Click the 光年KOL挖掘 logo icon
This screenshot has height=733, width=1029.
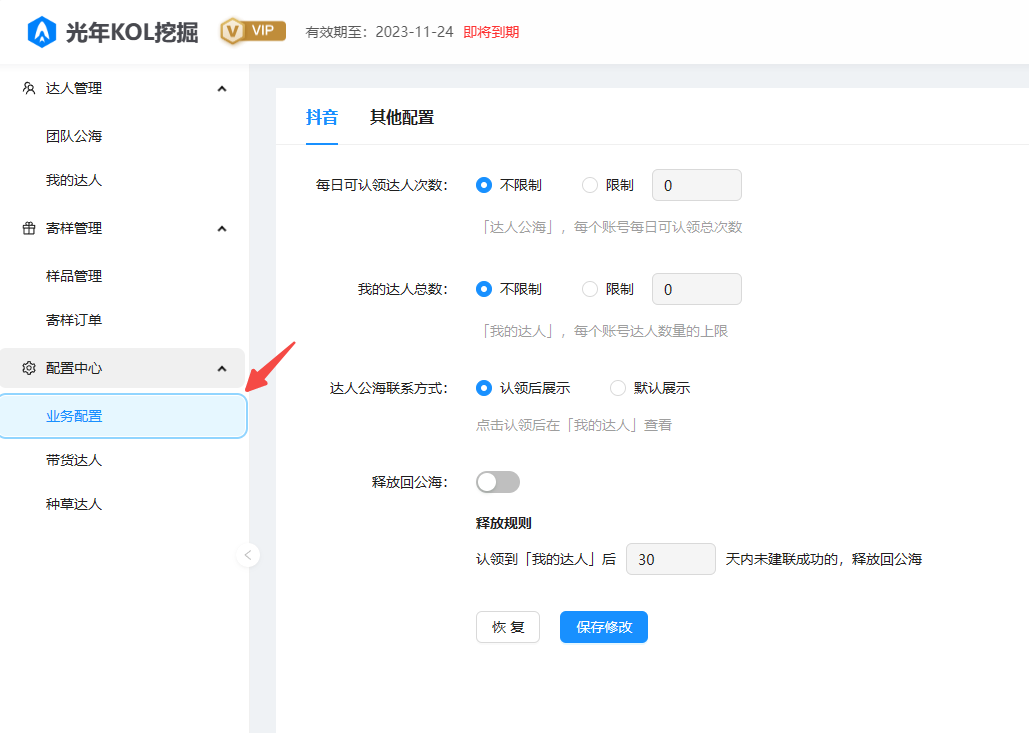(x=41, y=32)
